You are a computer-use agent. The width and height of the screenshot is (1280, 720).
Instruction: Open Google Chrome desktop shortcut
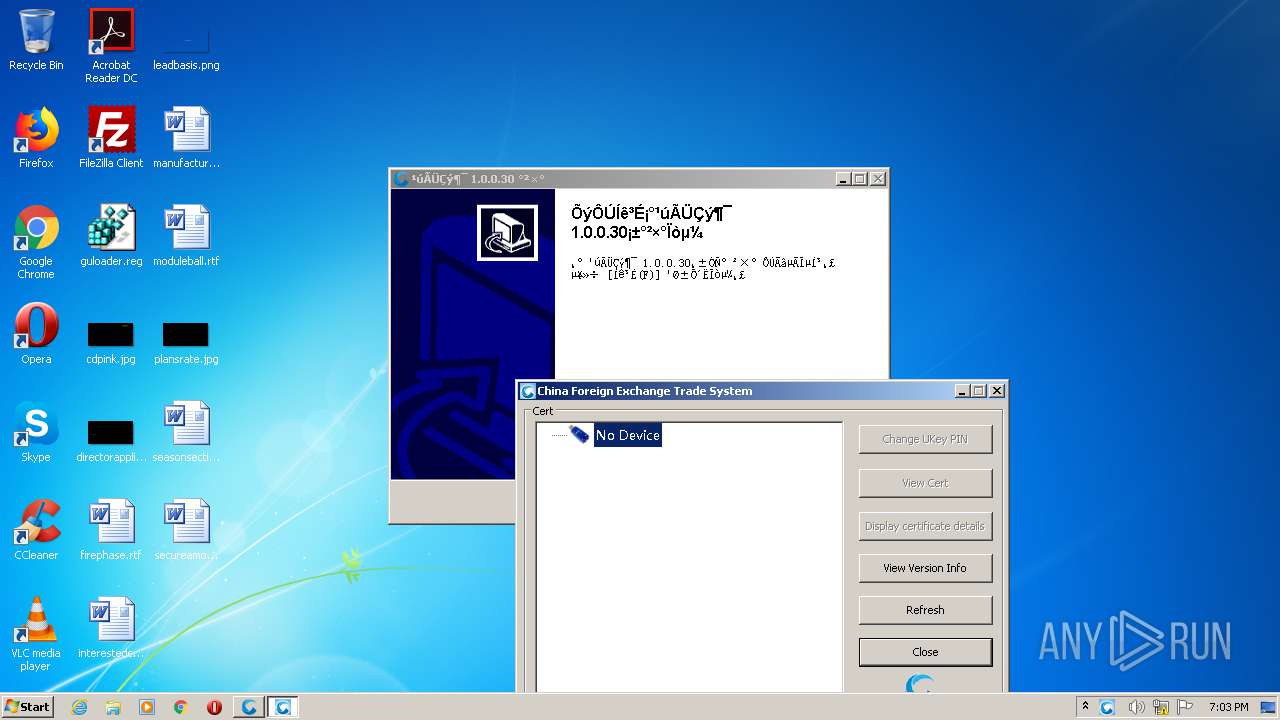coord(36,242)
